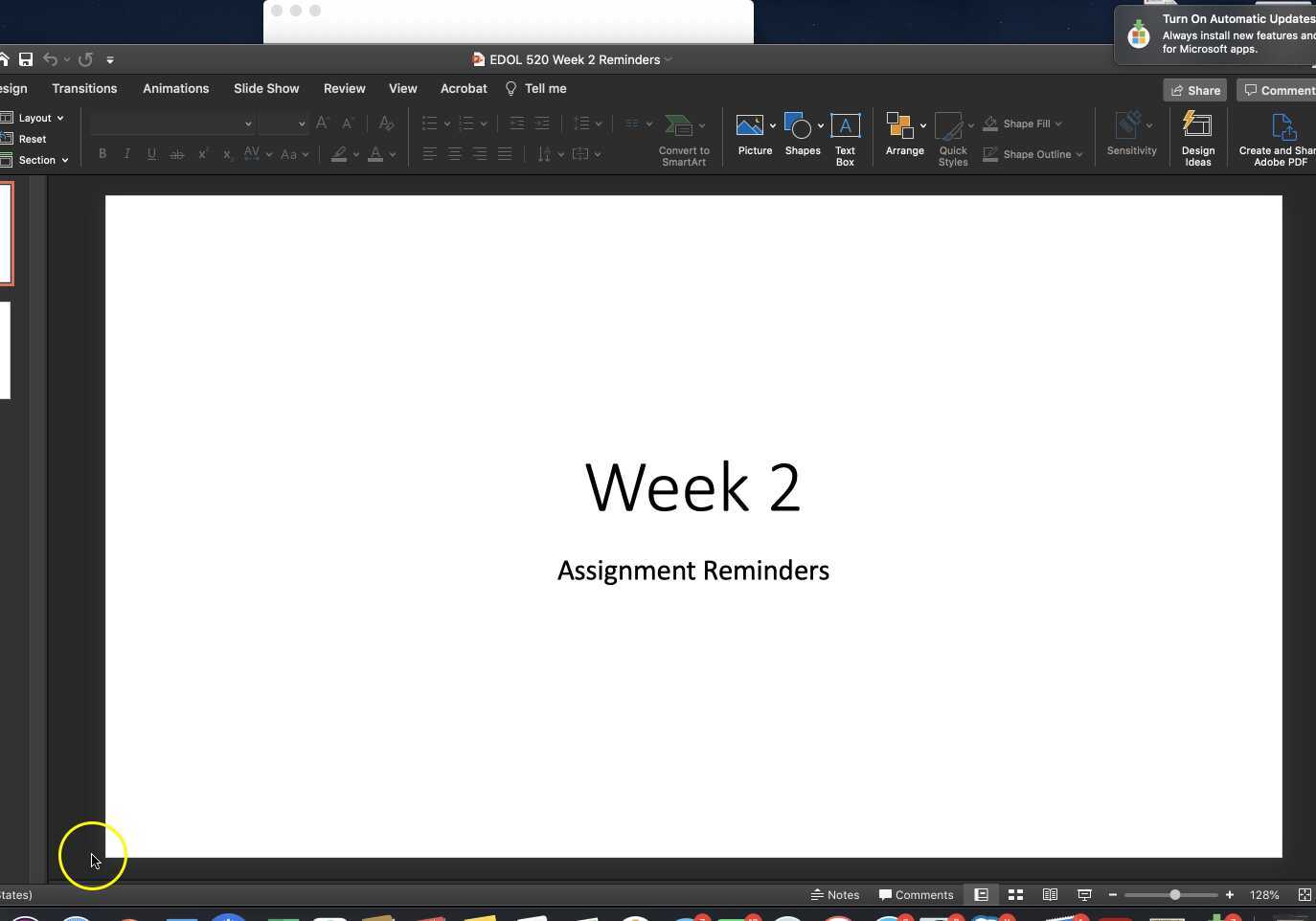1316x921 pixels.
Task: Expand the Layout dropdown
Action: tap(38, 118)
